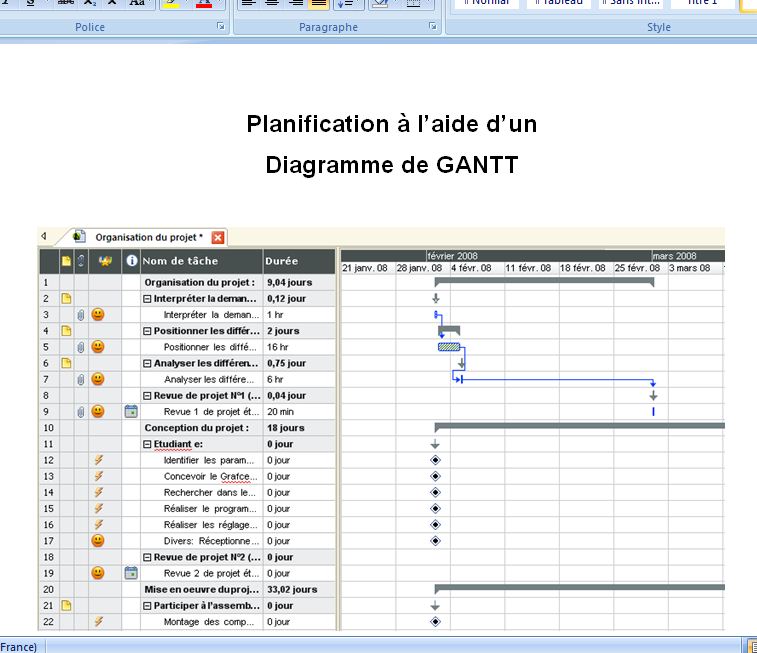Click milestone diamond on row 22
This screenshot has height=653, width=757.
pos(435,622)
